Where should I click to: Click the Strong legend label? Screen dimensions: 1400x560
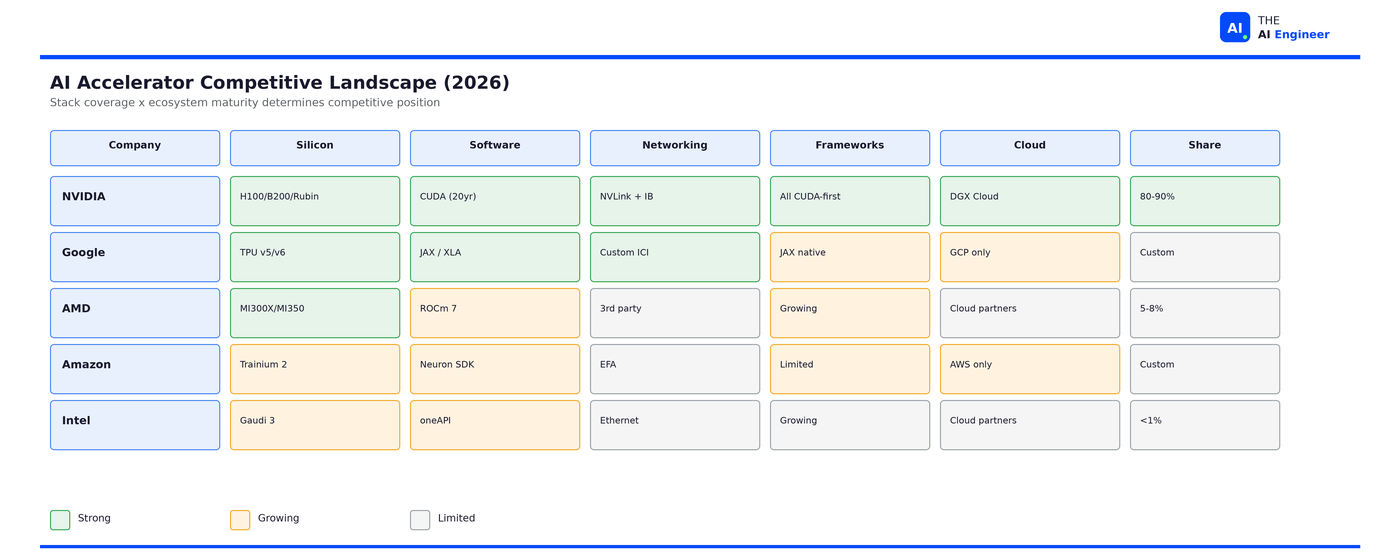point(94,519)
